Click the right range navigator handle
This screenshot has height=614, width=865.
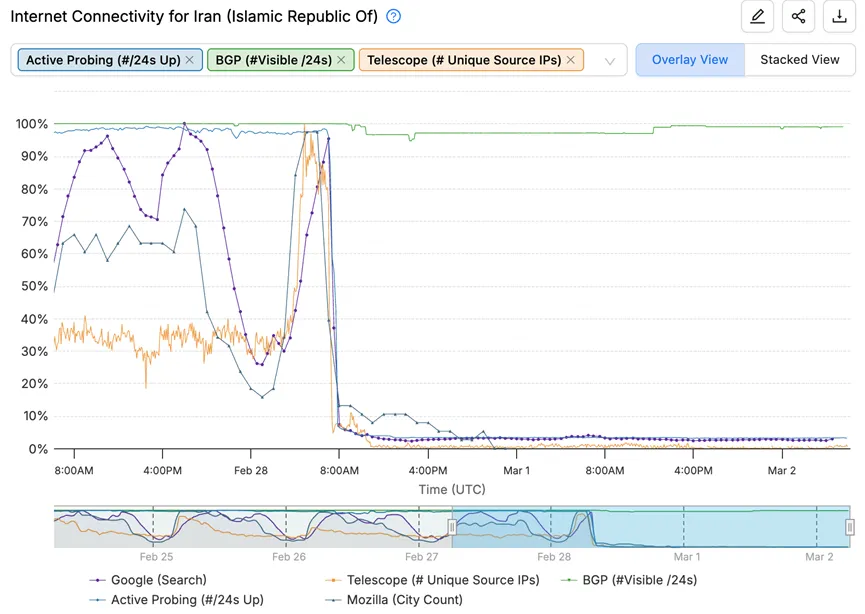pyautogui.click(x=850, y=526)
